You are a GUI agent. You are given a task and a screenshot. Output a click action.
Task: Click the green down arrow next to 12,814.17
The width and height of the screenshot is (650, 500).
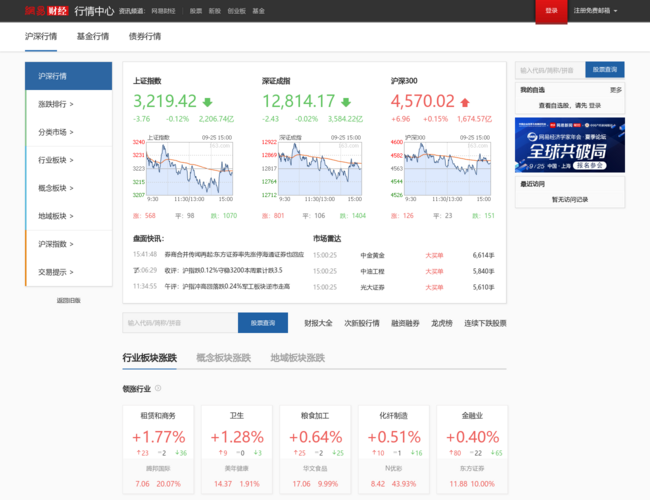point(346,102)
